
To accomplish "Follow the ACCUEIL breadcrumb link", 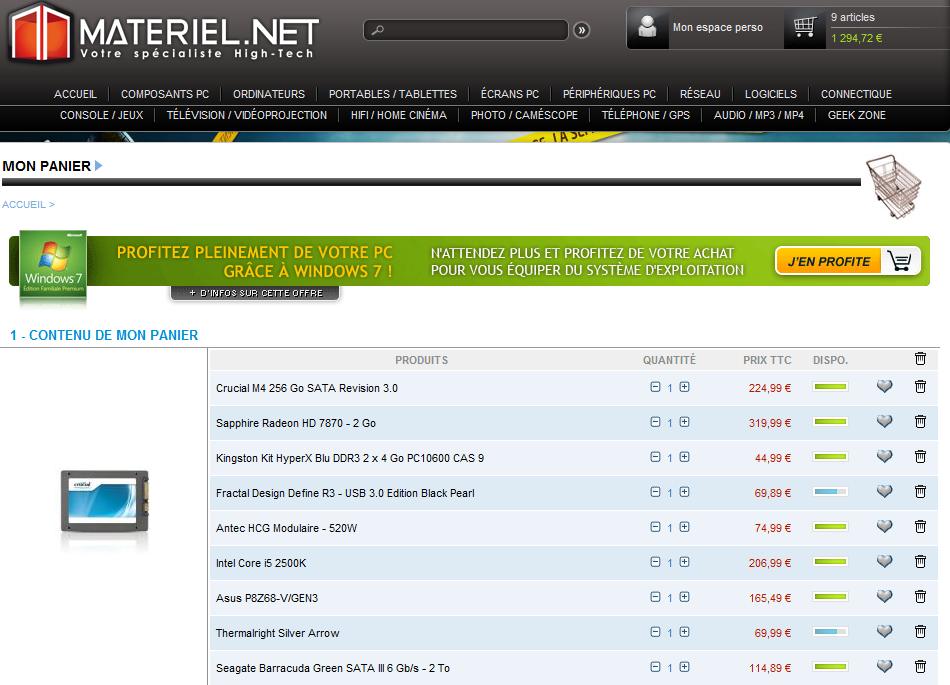I will click(24, 205).
